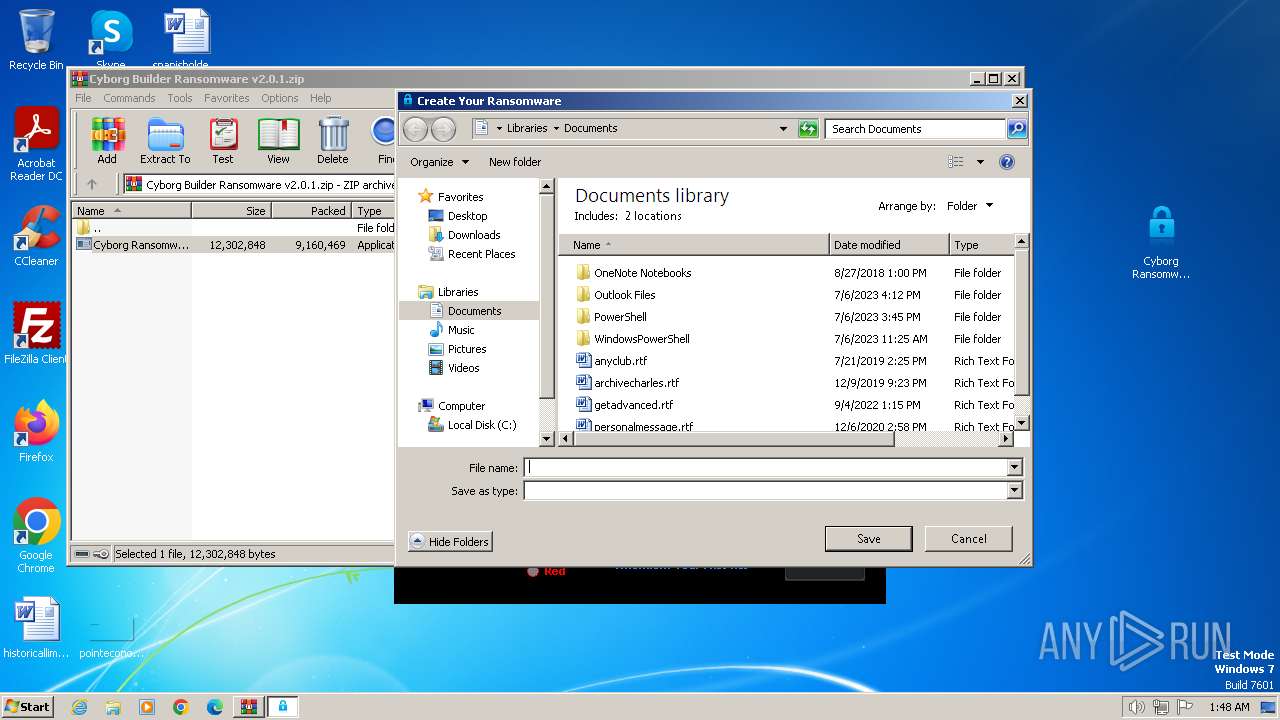Click the Save button
Viewport: 1280px width, 720px height.
click(868, 538)
